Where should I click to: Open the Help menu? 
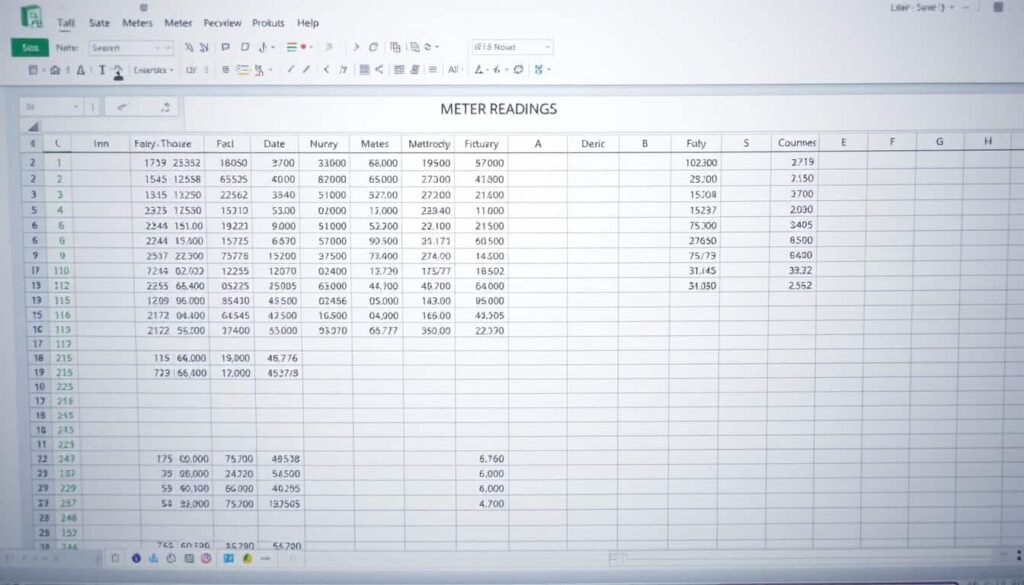coord(308,22)
